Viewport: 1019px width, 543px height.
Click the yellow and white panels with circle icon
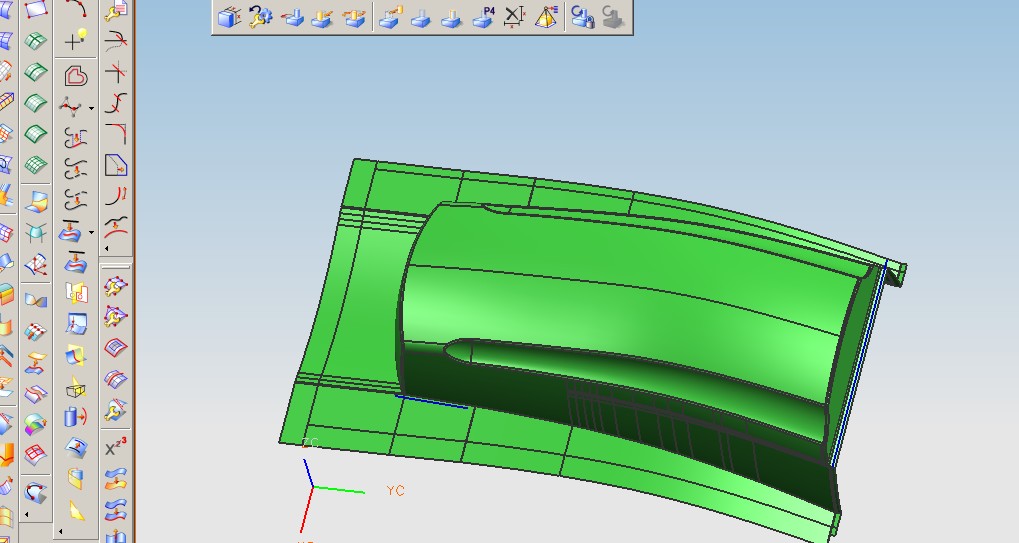click(76, 292)
